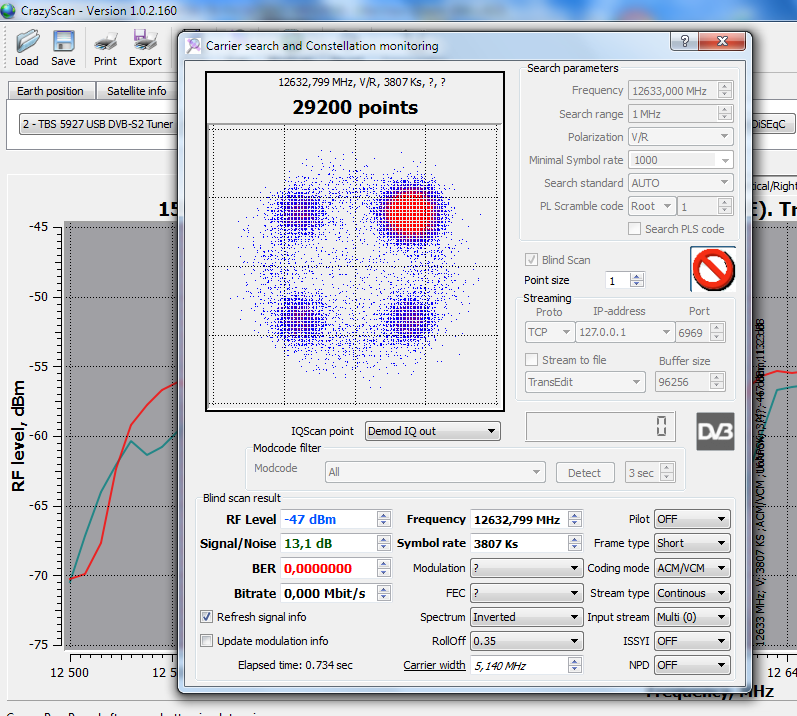Uncheck Refresh signal info

click(x=206, y=617)
